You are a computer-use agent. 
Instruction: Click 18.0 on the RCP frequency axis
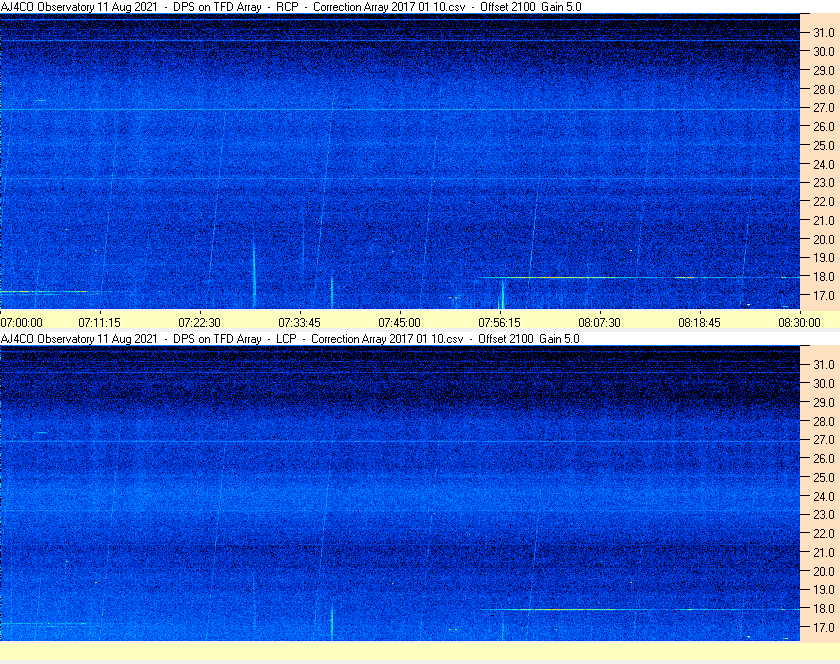pos(824,277)
